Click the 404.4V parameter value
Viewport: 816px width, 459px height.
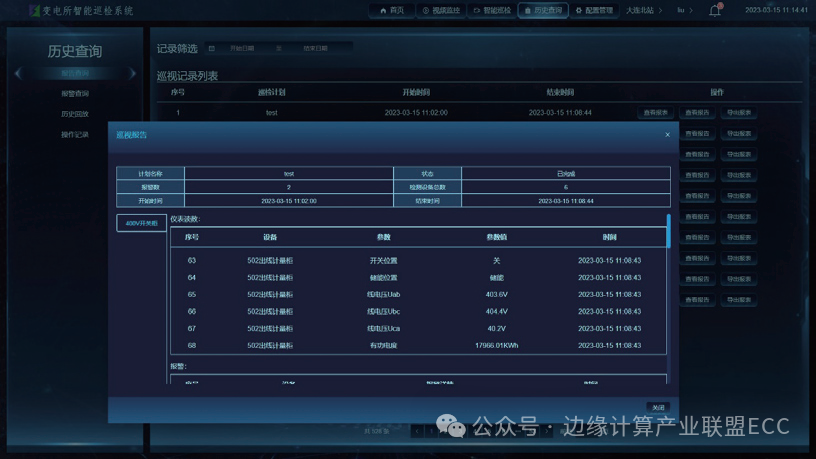[x=496, y=312]
